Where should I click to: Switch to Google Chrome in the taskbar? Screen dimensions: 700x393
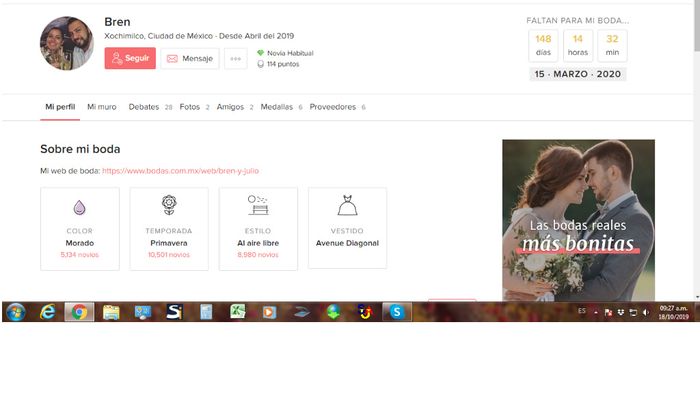(79, 312)
